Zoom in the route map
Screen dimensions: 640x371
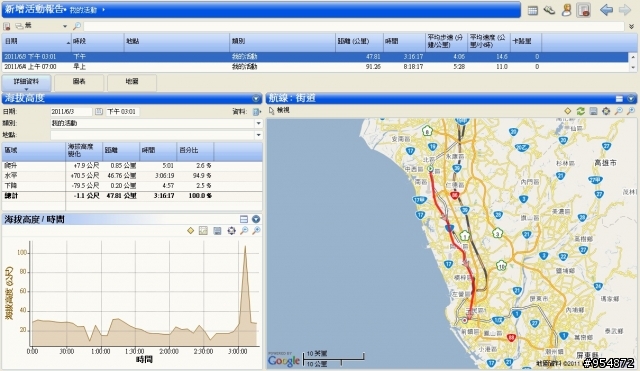click(631, 111)
